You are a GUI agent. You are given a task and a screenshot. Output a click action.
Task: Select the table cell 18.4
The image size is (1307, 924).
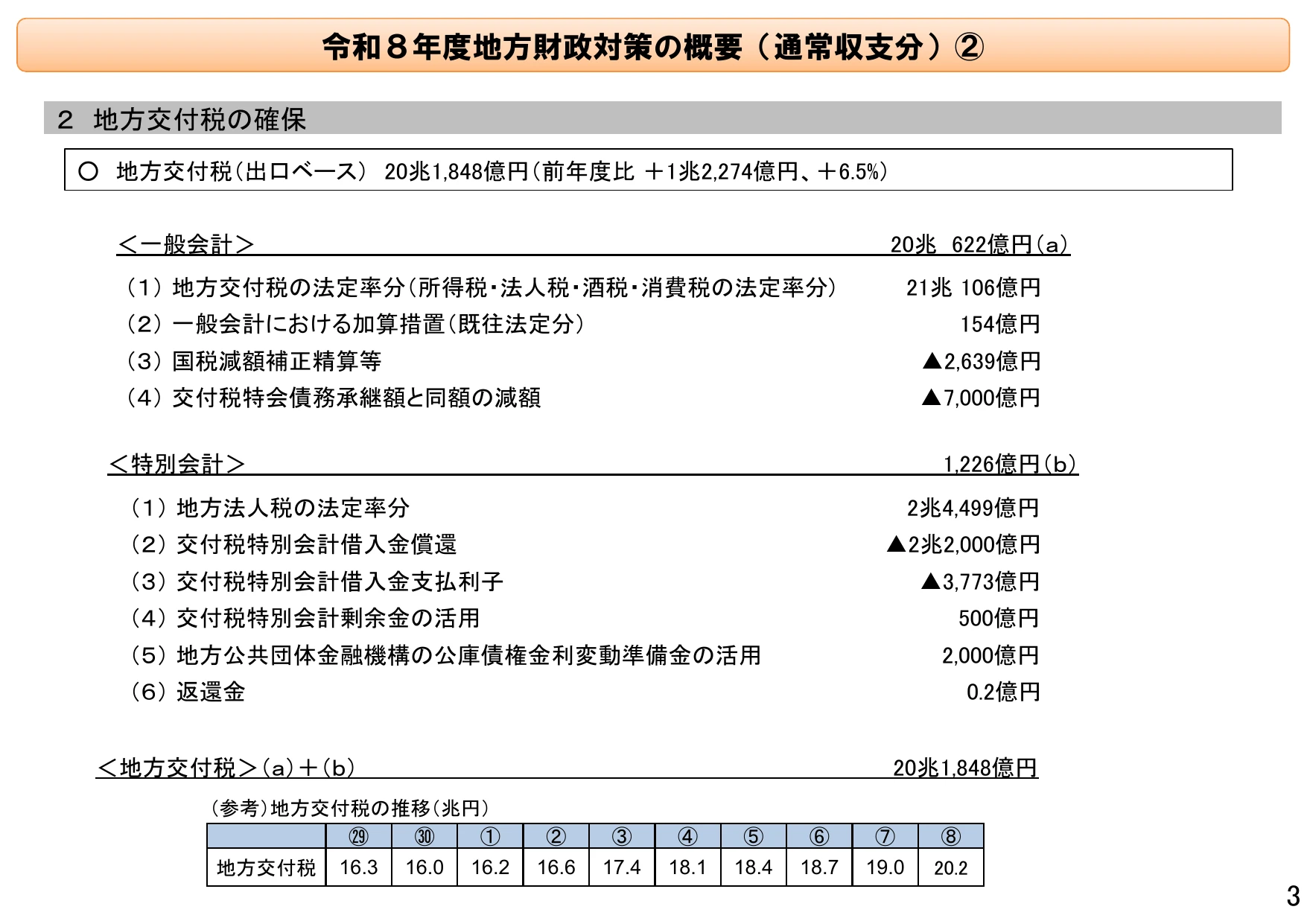(754, 867)
